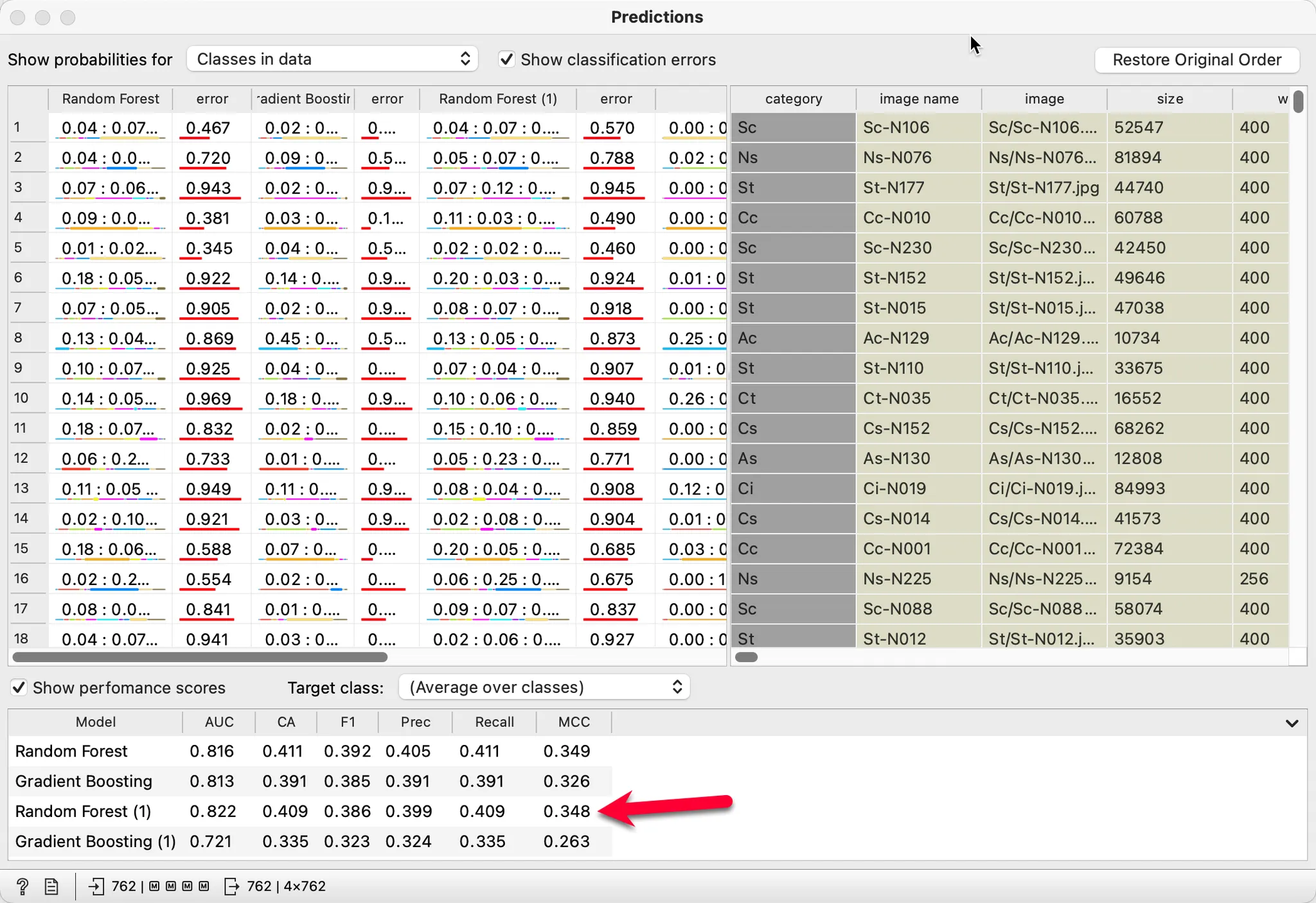Click the report document icon
1316x903 pixels.
tap(51, 886)
